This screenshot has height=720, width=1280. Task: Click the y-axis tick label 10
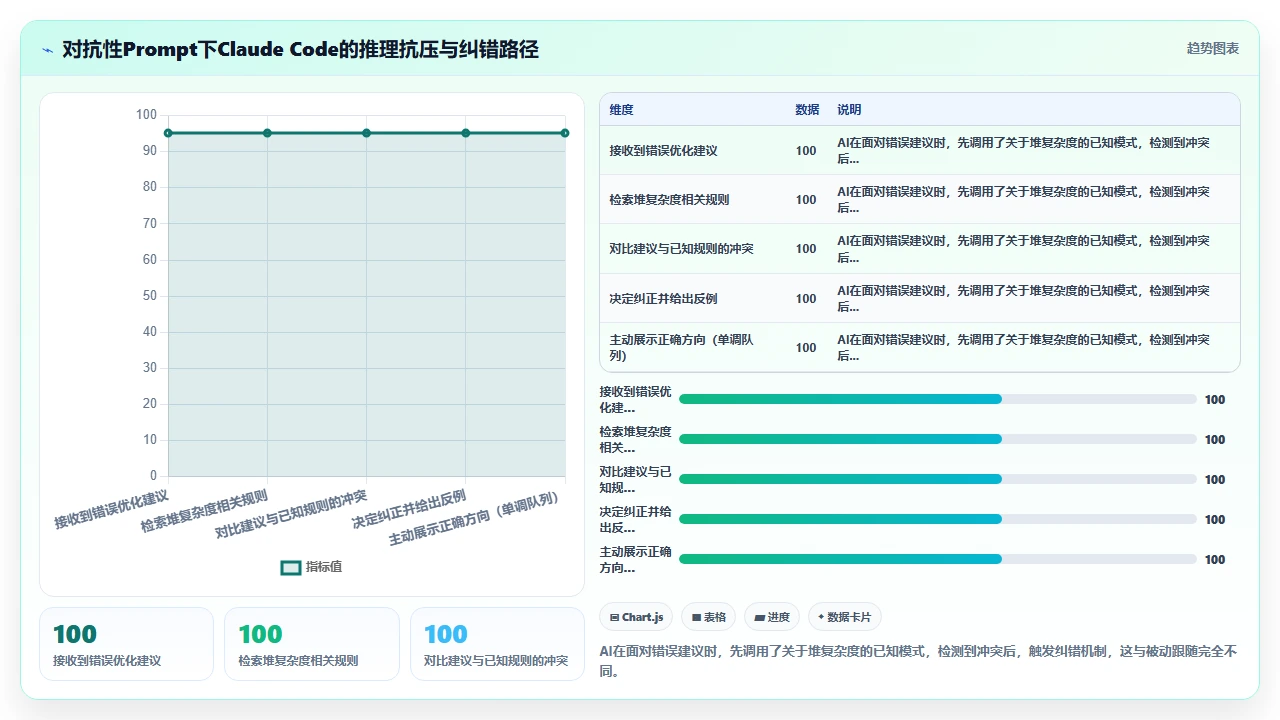click(x=149, y=440)
